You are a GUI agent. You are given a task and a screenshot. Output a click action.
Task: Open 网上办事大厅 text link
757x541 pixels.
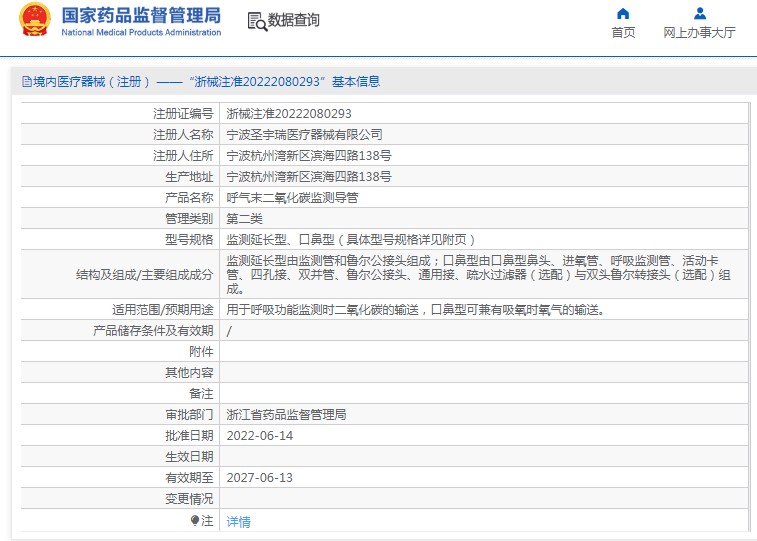[700, 32]
